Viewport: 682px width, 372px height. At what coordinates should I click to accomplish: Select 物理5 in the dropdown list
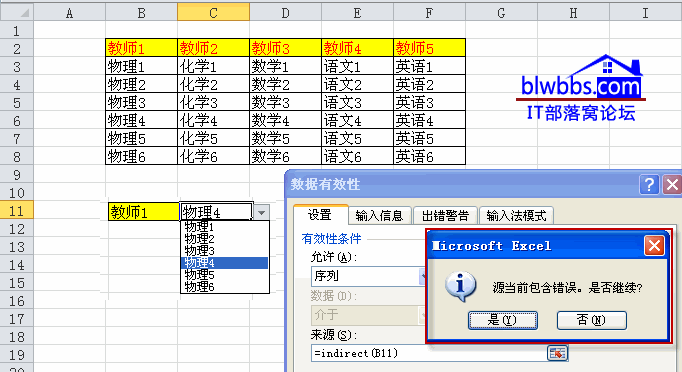tap(224, 275)
